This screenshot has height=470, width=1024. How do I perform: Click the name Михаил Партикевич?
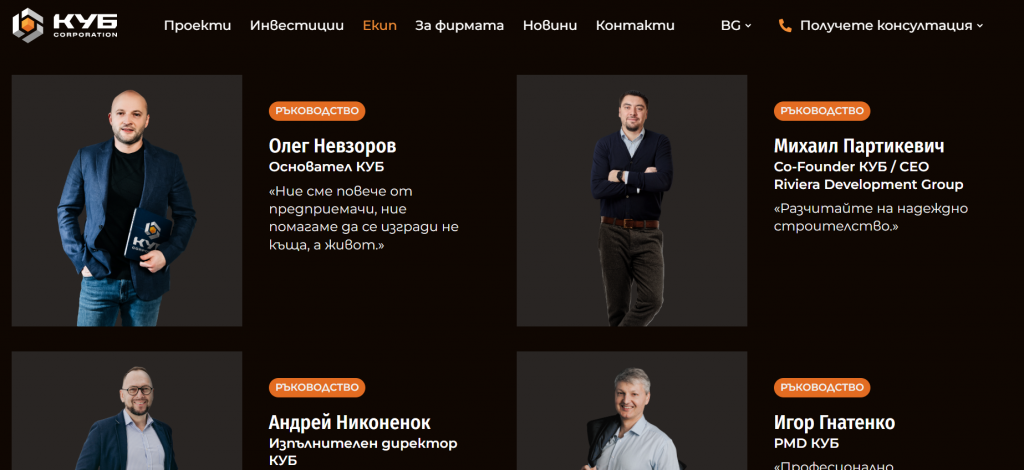(x=859, y=146)
